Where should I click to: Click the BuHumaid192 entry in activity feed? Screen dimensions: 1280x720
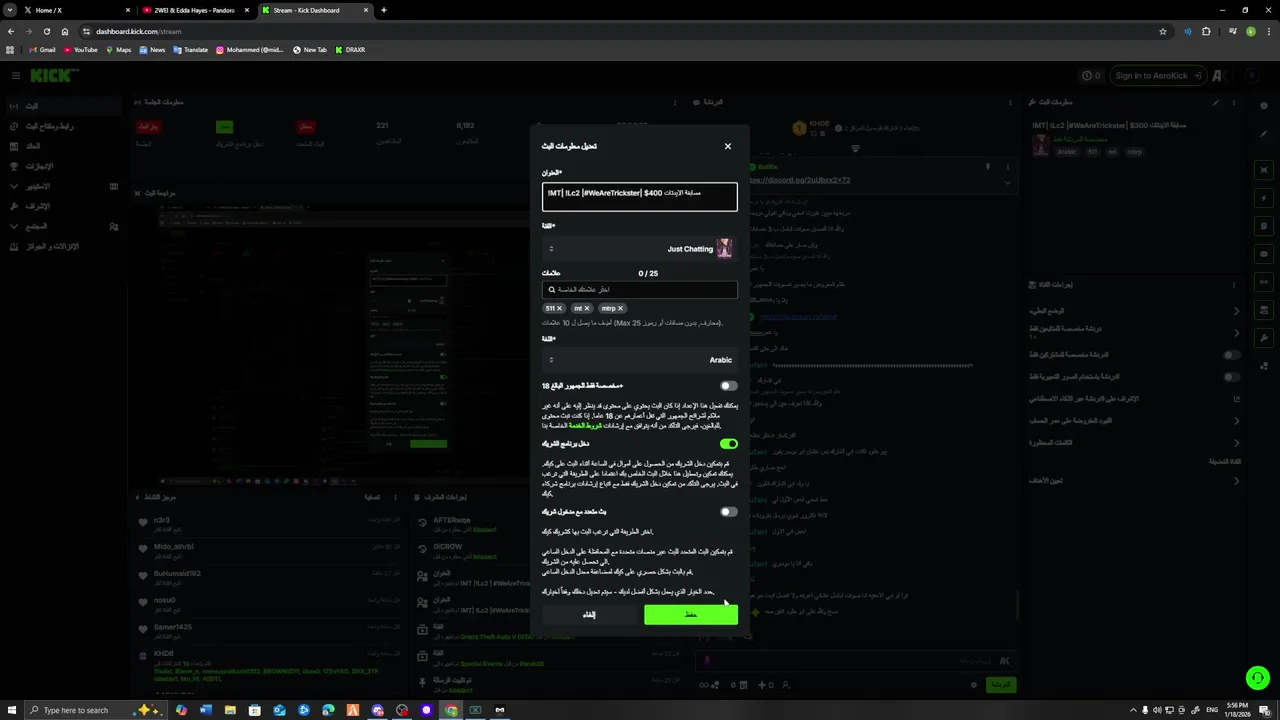click(x=177, y=574)
